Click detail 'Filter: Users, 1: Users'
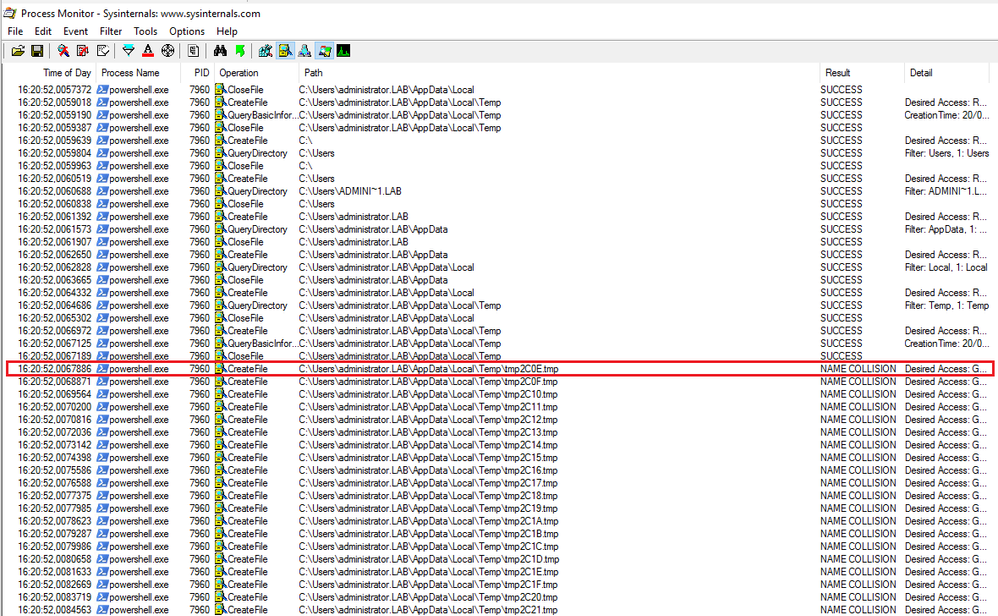This screenshot has width=998, height=616. point(947,153)
